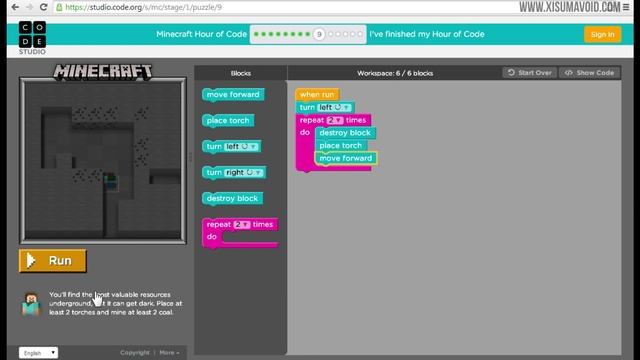Open the browser hamburger menu
Screen dimensions: 640x360
626,7
